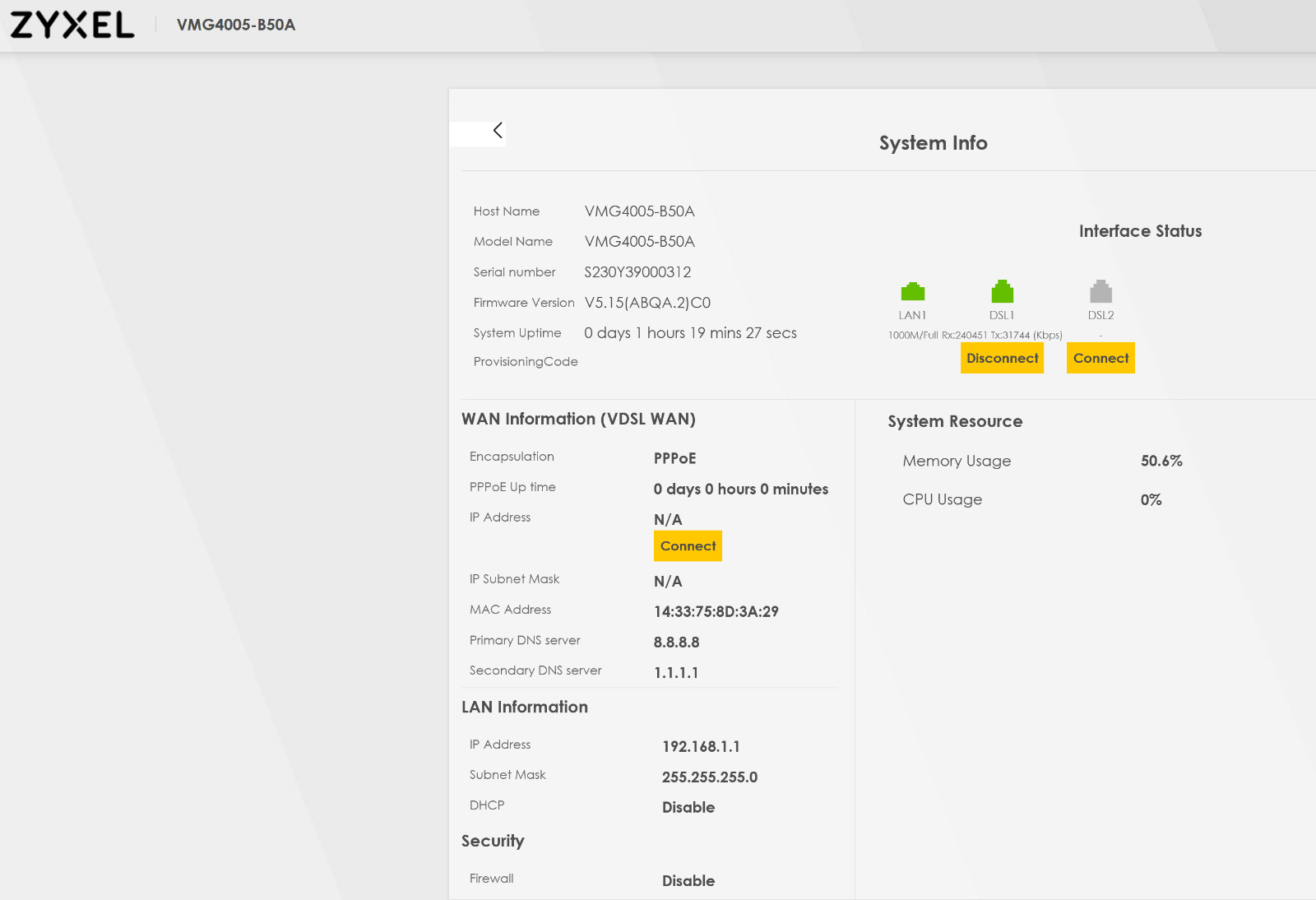1316x900 pixels.
Task: Click the Secondary DNS server label
Action: pos(535,670)
